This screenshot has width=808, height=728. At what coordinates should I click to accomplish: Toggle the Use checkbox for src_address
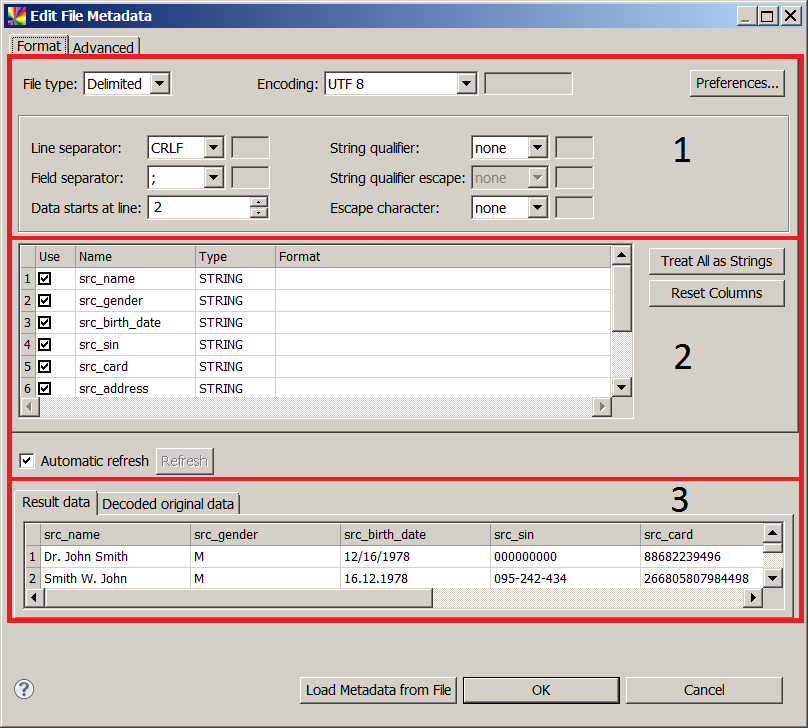[x=44, y=388]
